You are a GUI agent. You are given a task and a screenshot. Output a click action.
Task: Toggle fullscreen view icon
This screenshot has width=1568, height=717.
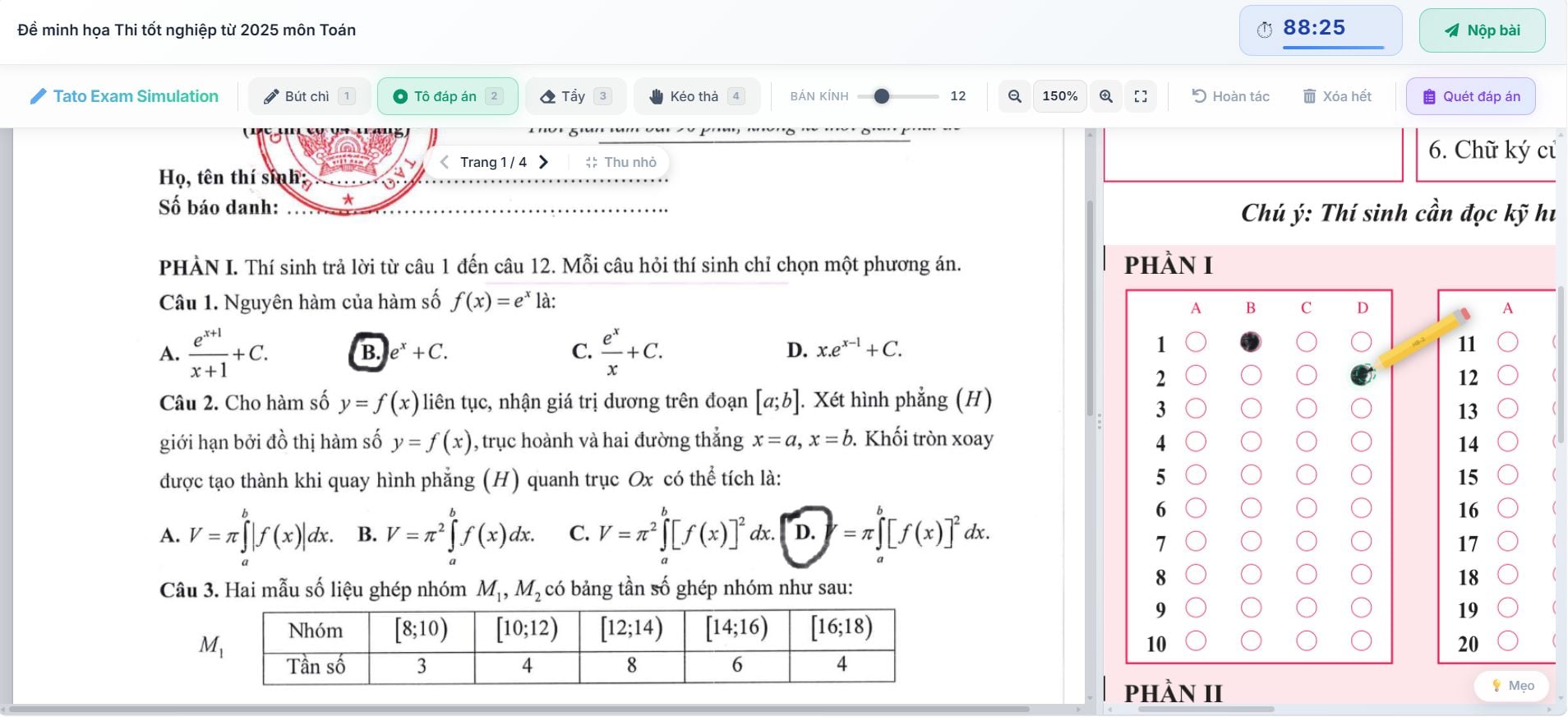1141,96
